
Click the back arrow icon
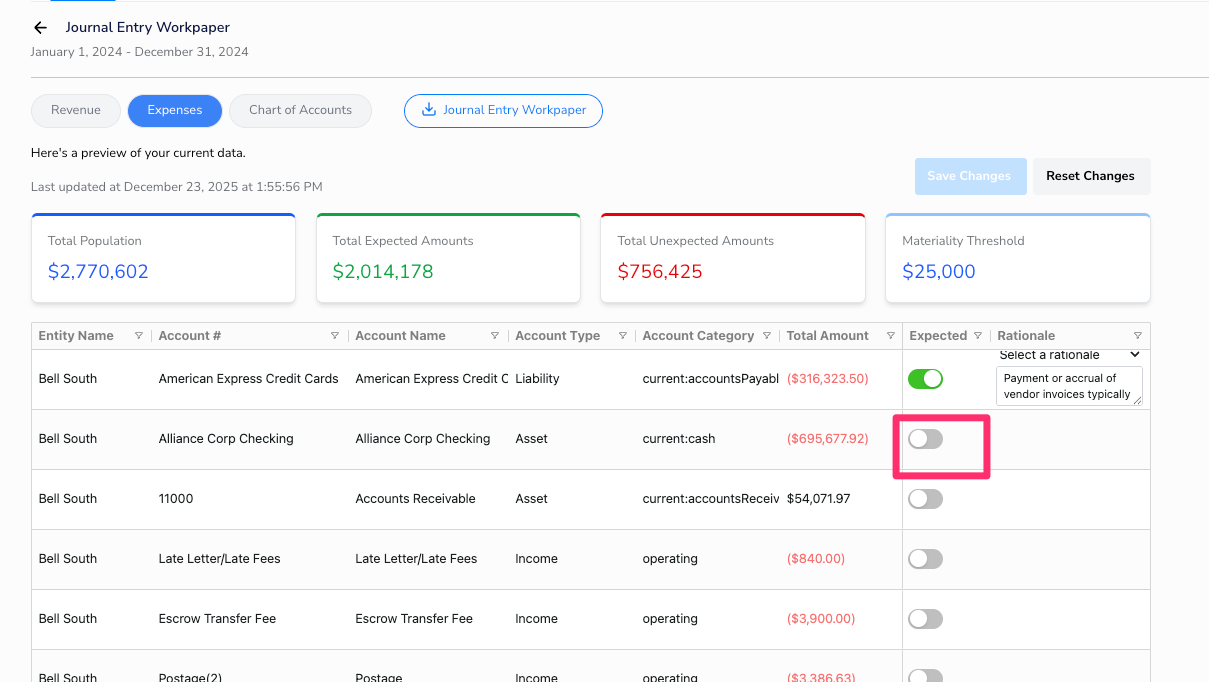tap(40, 28)
